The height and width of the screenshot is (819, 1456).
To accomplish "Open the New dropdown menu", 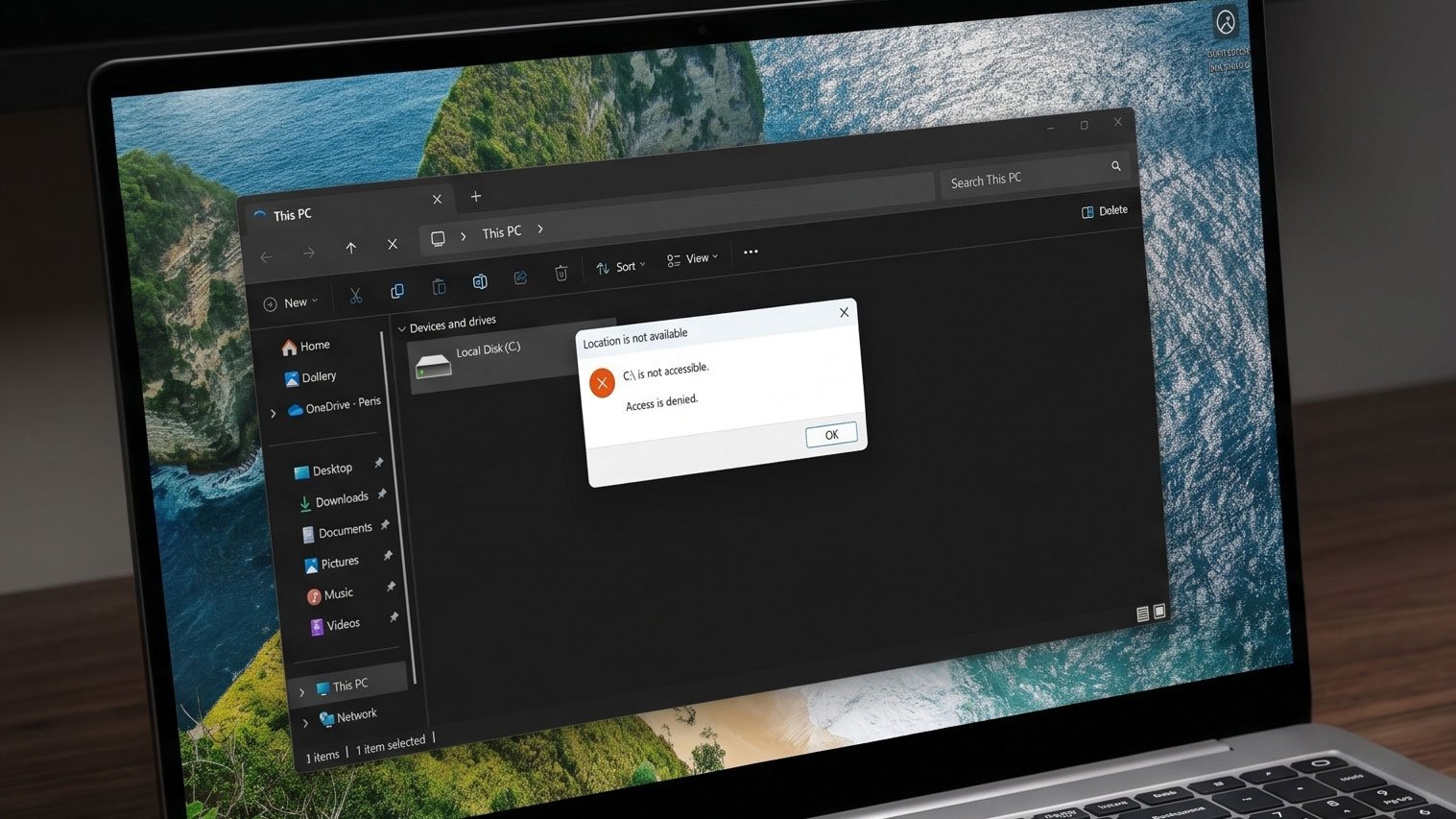I will pyautogui.click(x=291, y=302).
